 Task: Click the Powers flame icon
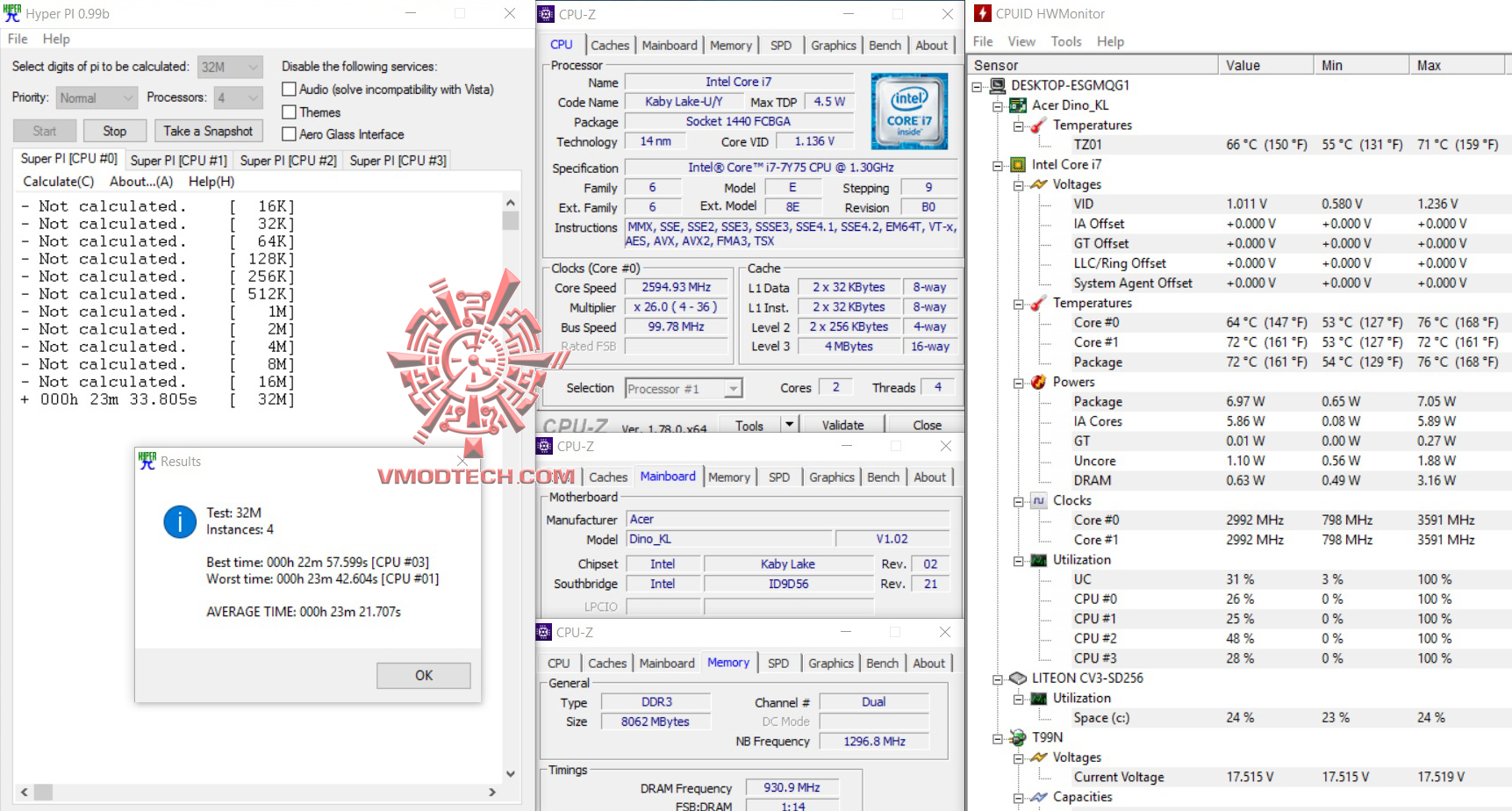[x=1039, y=382]
